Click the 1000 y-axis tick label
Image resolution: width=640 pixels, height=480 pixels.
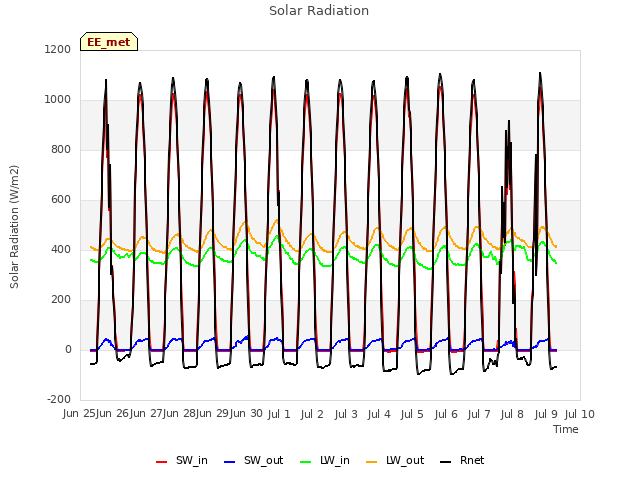[x=58, y=100]
